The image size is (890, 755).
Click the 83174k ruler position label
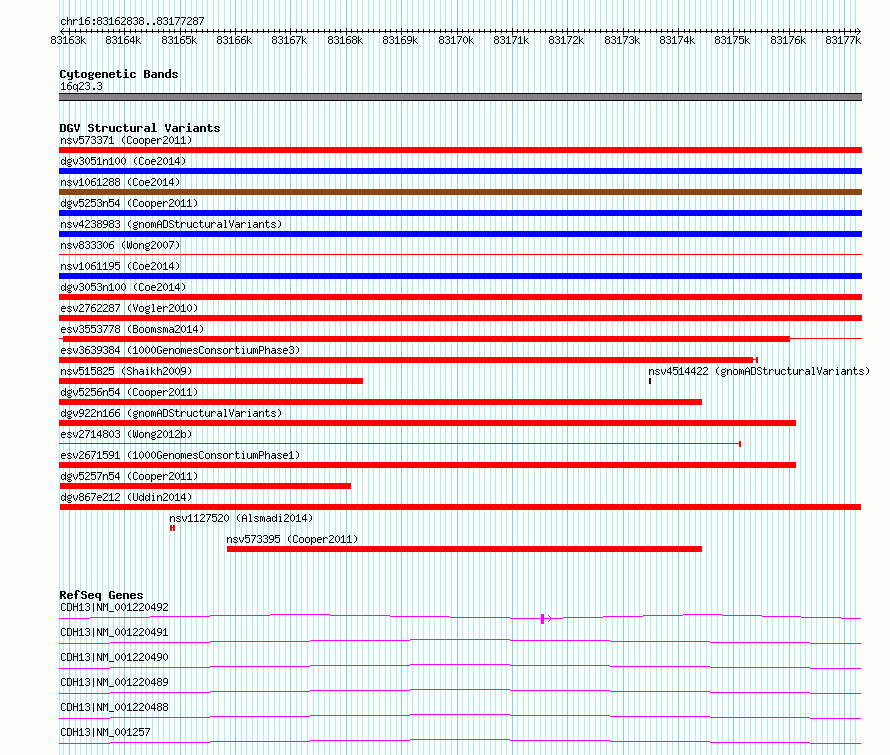tap(677, 40)
